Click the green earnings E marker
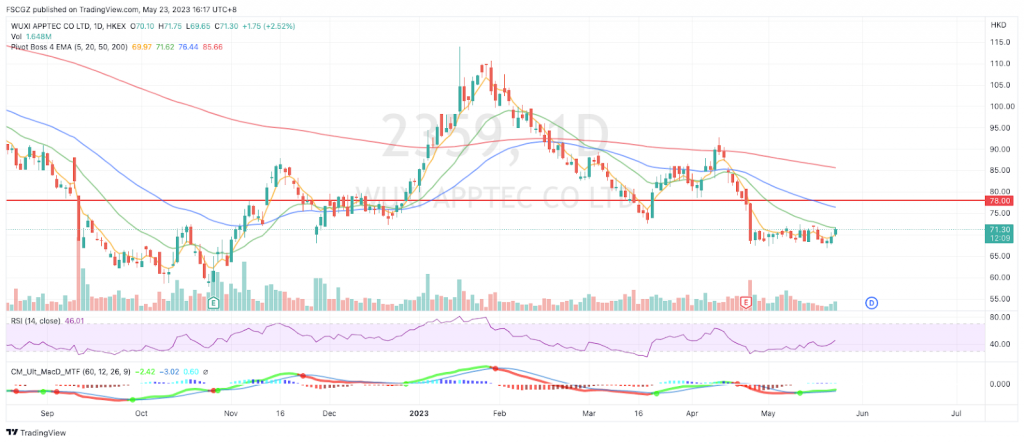 coord(212,303)
